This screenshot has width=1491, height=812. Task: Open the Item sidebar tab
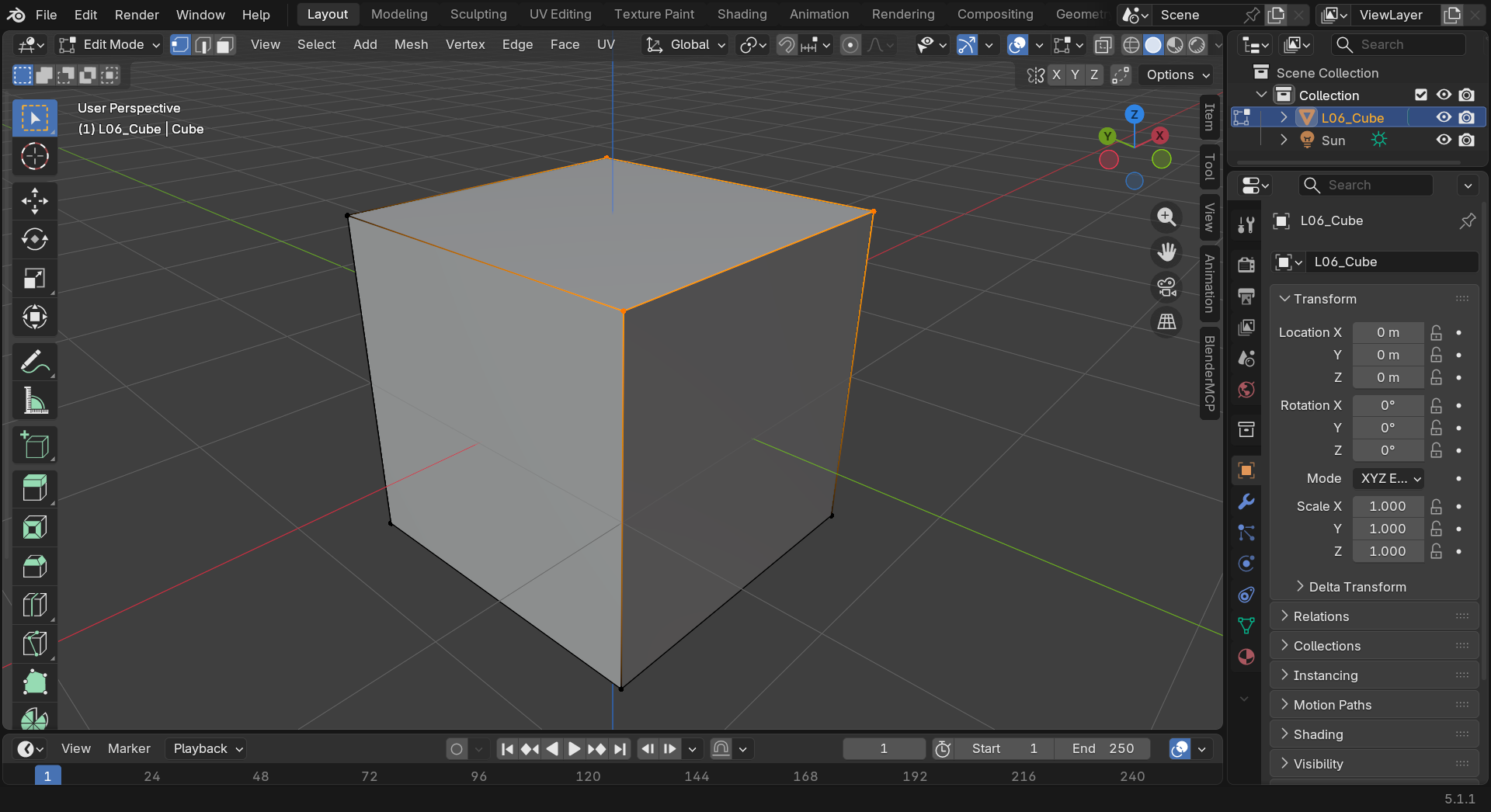pyautogui.click(x=1209, y=117)
